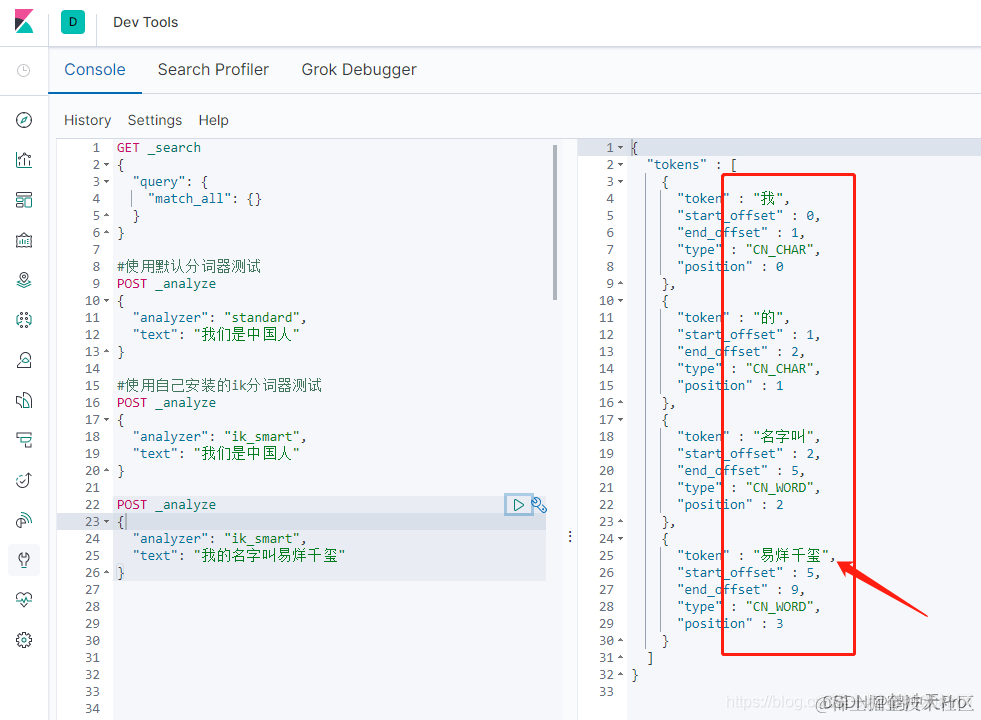Click Dev Tools breadcrumb title
The image size is (981, 720).
point(146,23)
